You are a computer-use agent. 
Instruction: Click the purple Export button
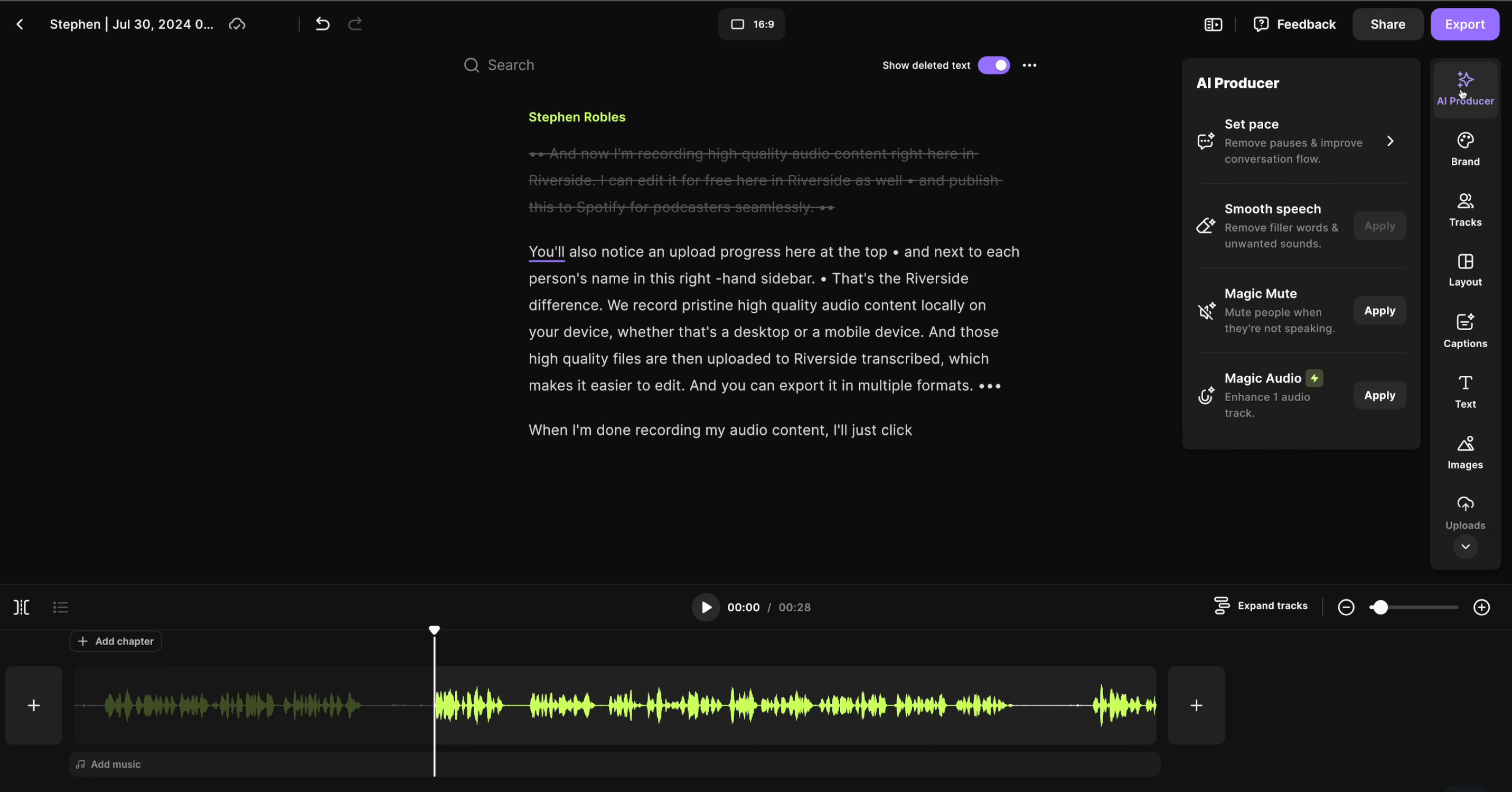click(x=1464, y=24)
